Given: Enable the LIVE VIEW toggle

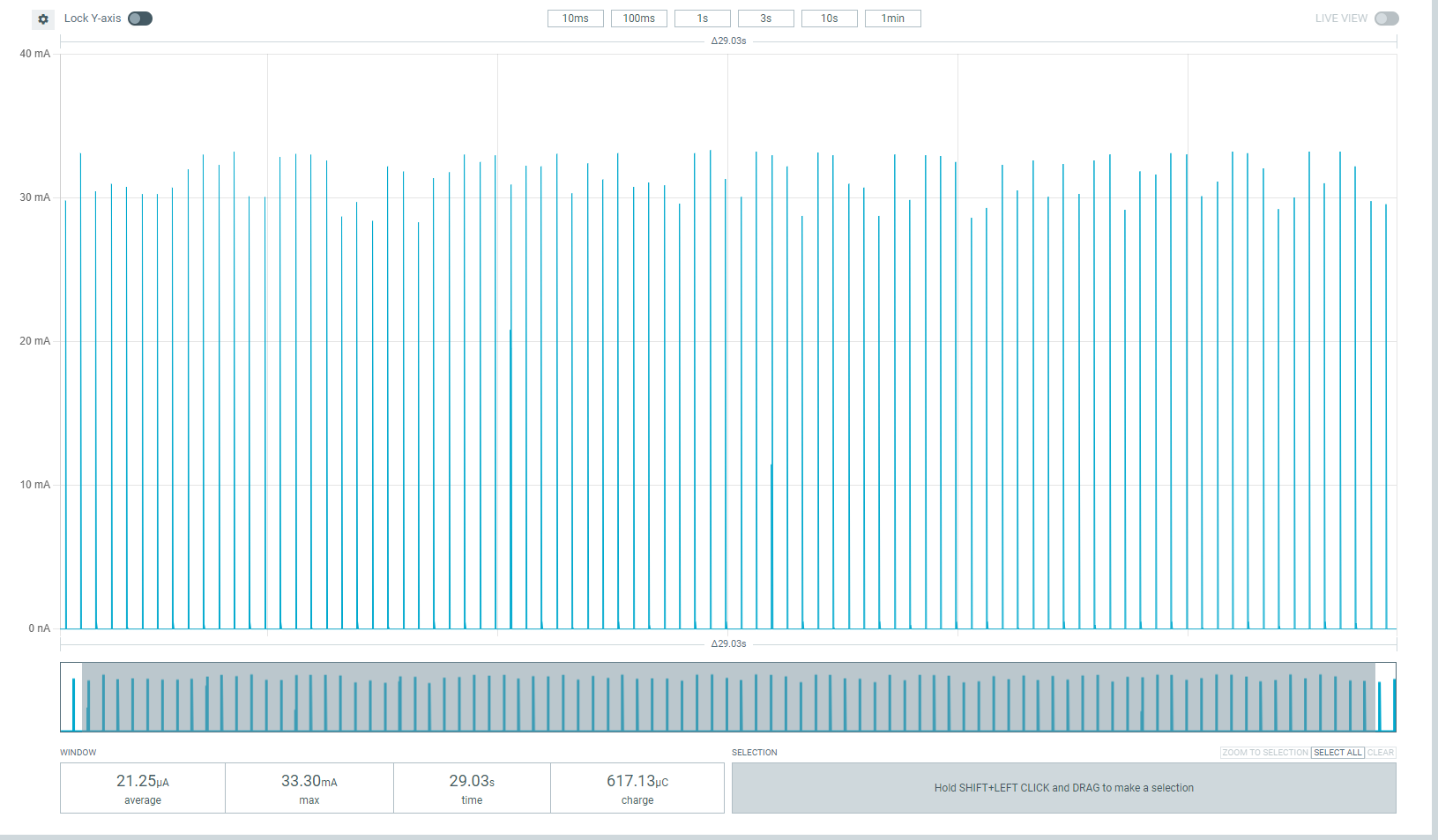Looking at the screenshot, I should tap(1386, 19).
